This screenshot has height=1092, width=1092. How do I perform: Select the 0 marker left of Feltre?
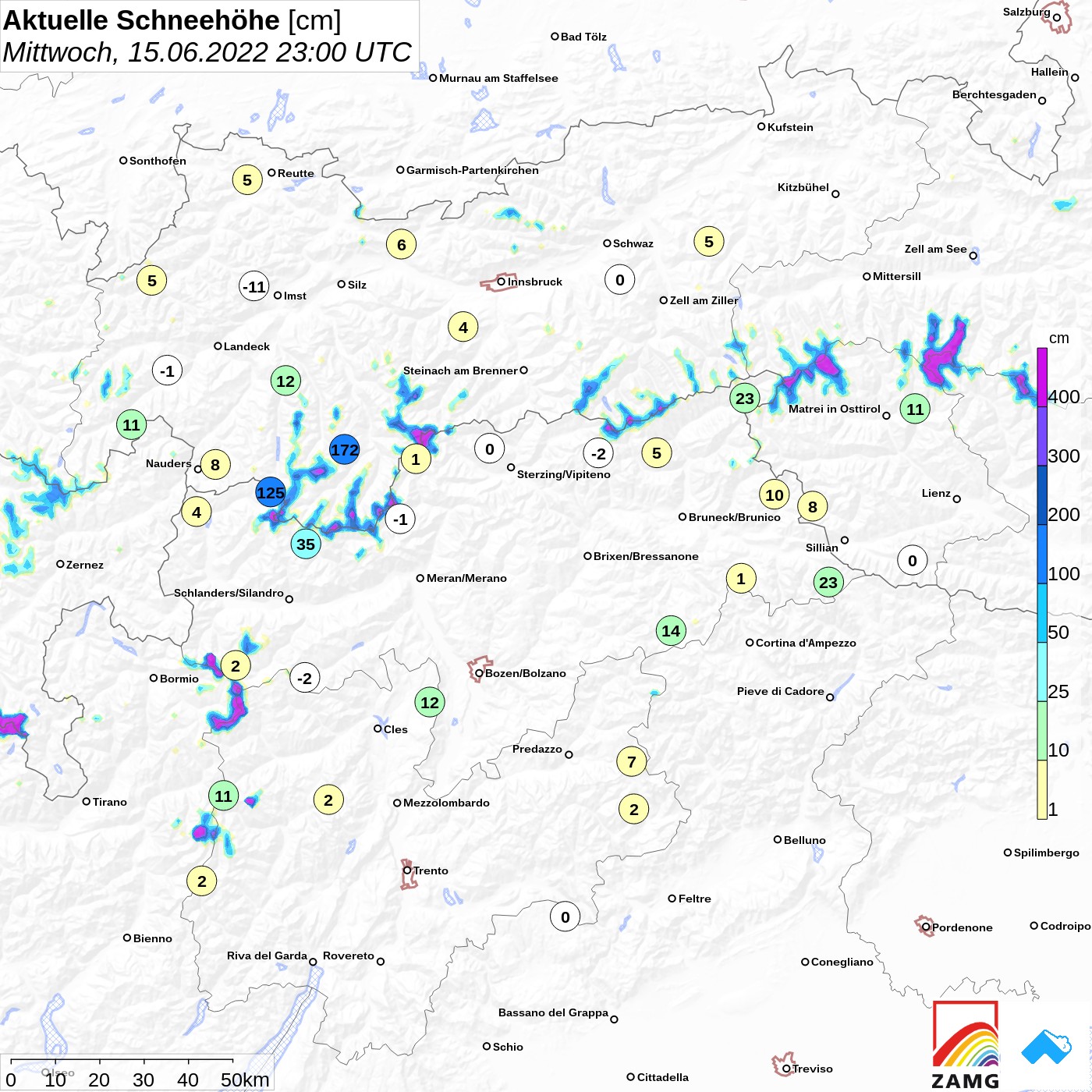(565, 917)
